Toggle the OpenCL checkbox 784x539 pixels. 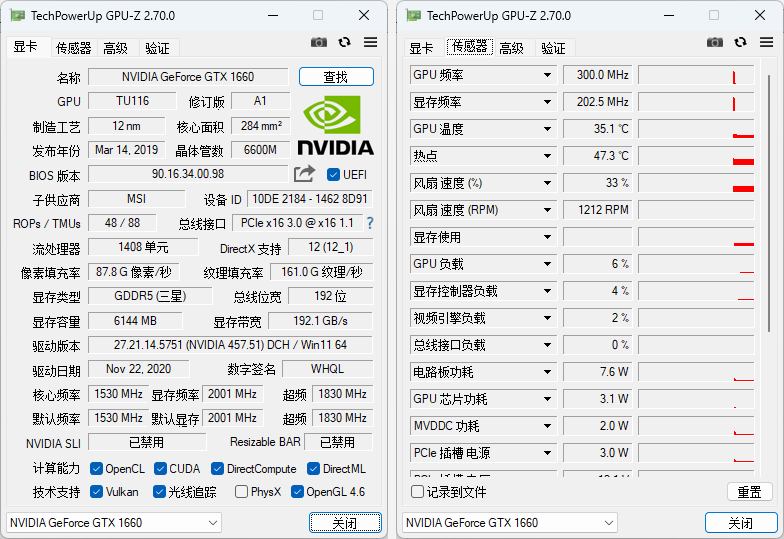pyautogui.click(x=96, y=468)
